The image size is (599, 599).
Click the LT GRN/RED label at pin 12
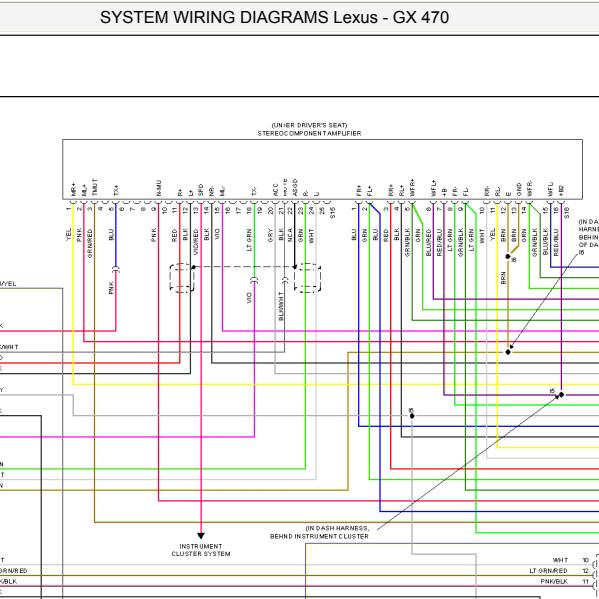coord(548,571)
